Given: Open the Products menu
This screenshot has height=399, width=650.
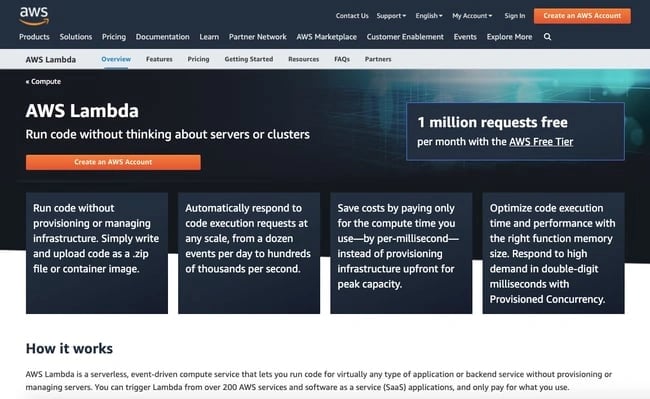Looking at the screenshot, I should pyautogui.click(x=34, y=37).
